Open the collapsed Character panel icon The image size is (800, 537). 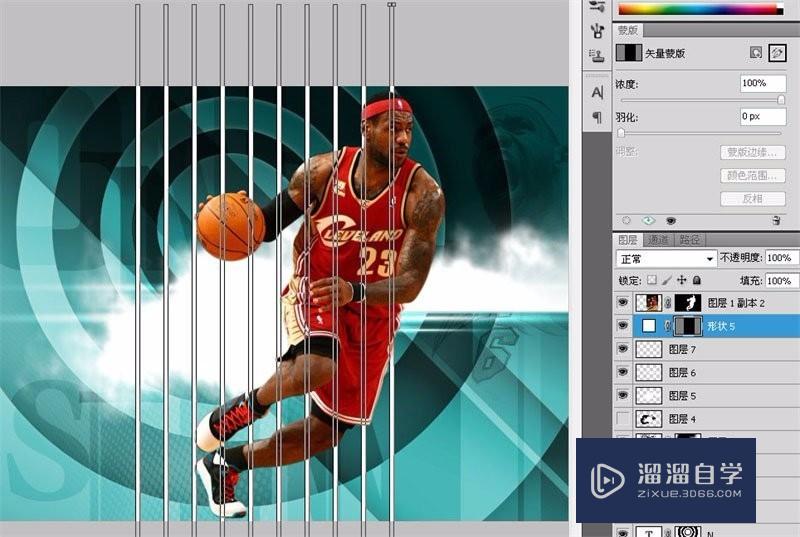(x=597, y=92)
